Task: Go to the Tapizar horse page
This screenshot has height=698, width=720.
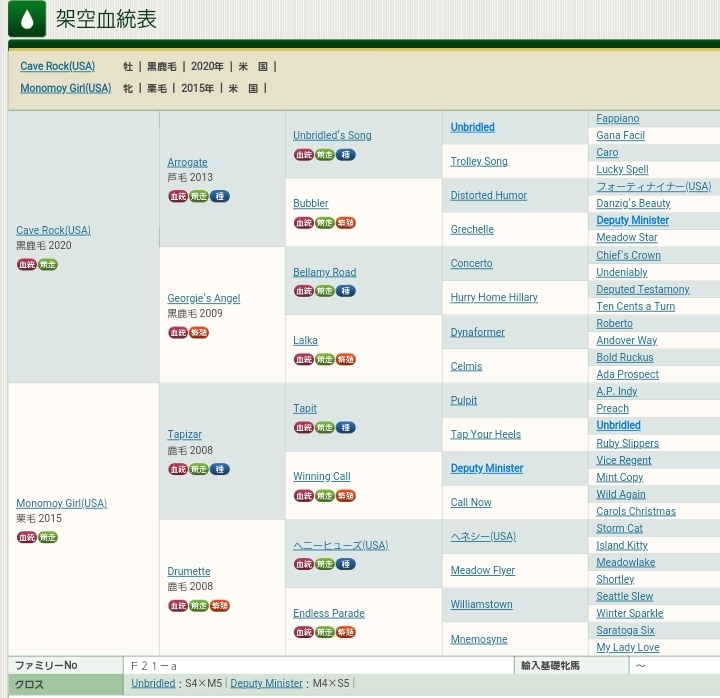Action: click(x=184, y=434)
